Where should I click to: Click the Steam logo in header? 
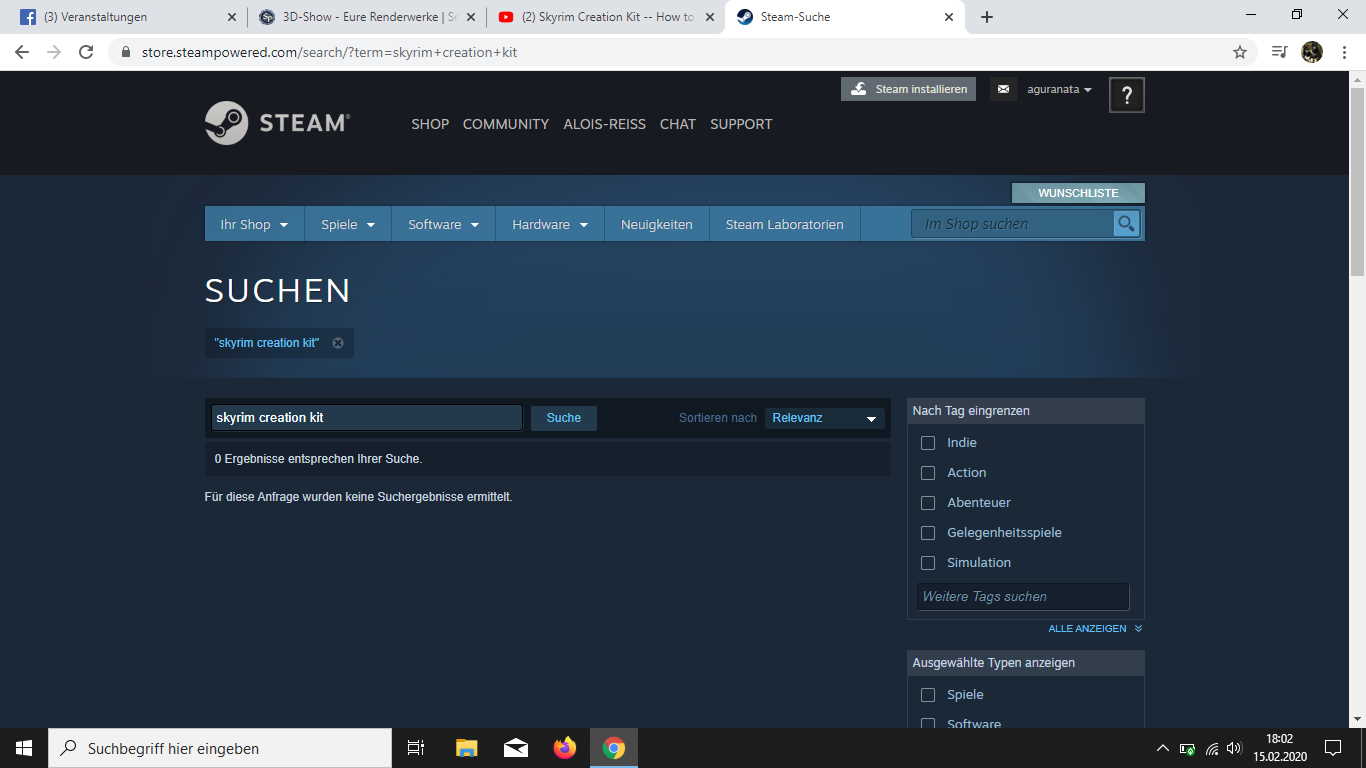[277, 123]
